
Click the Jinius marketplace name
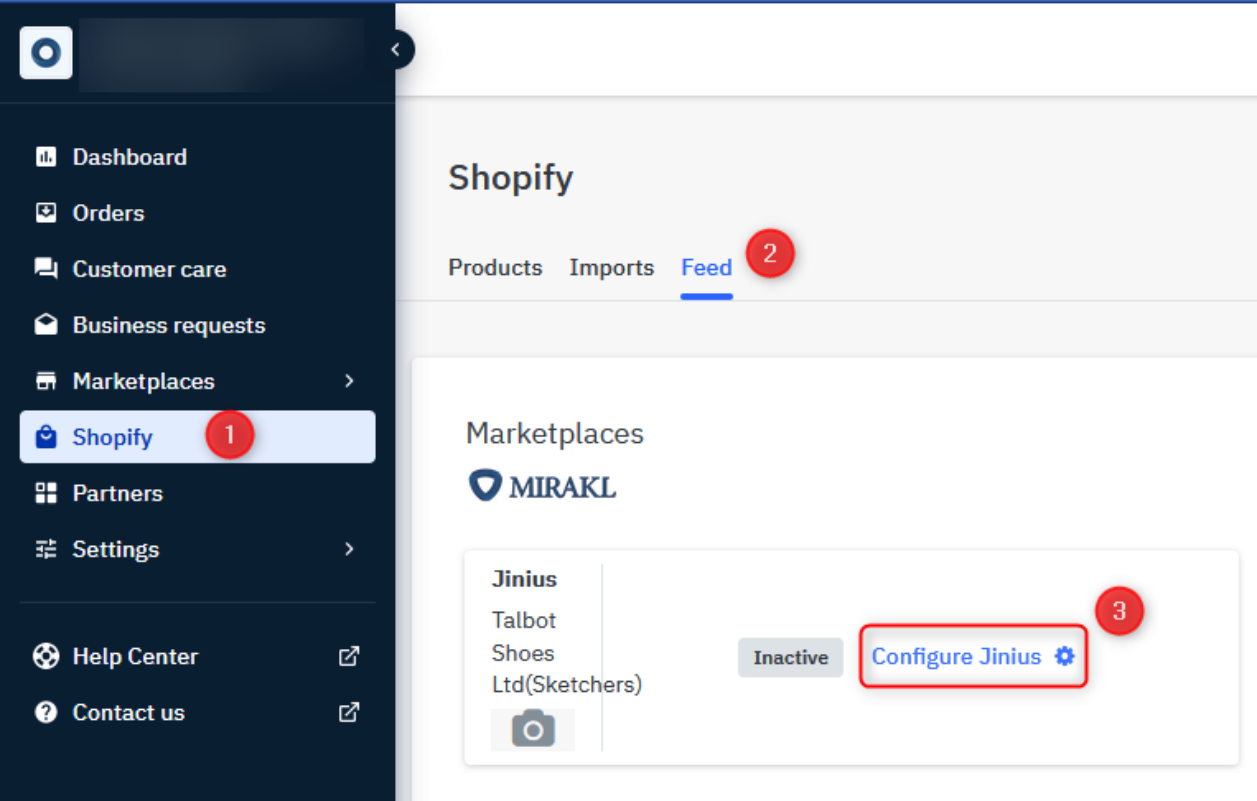524,579
